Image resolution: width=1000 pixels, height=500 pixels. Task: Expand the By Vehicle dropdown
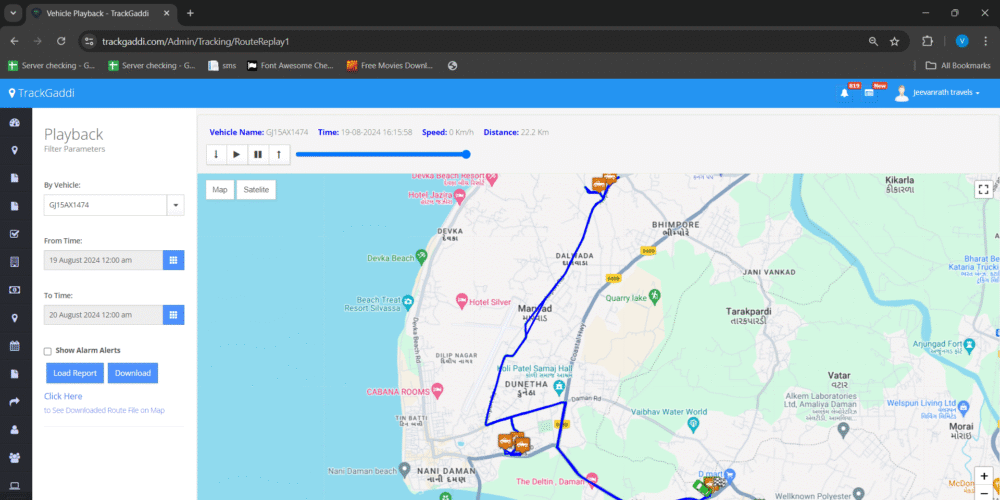[x=175, y=205]
